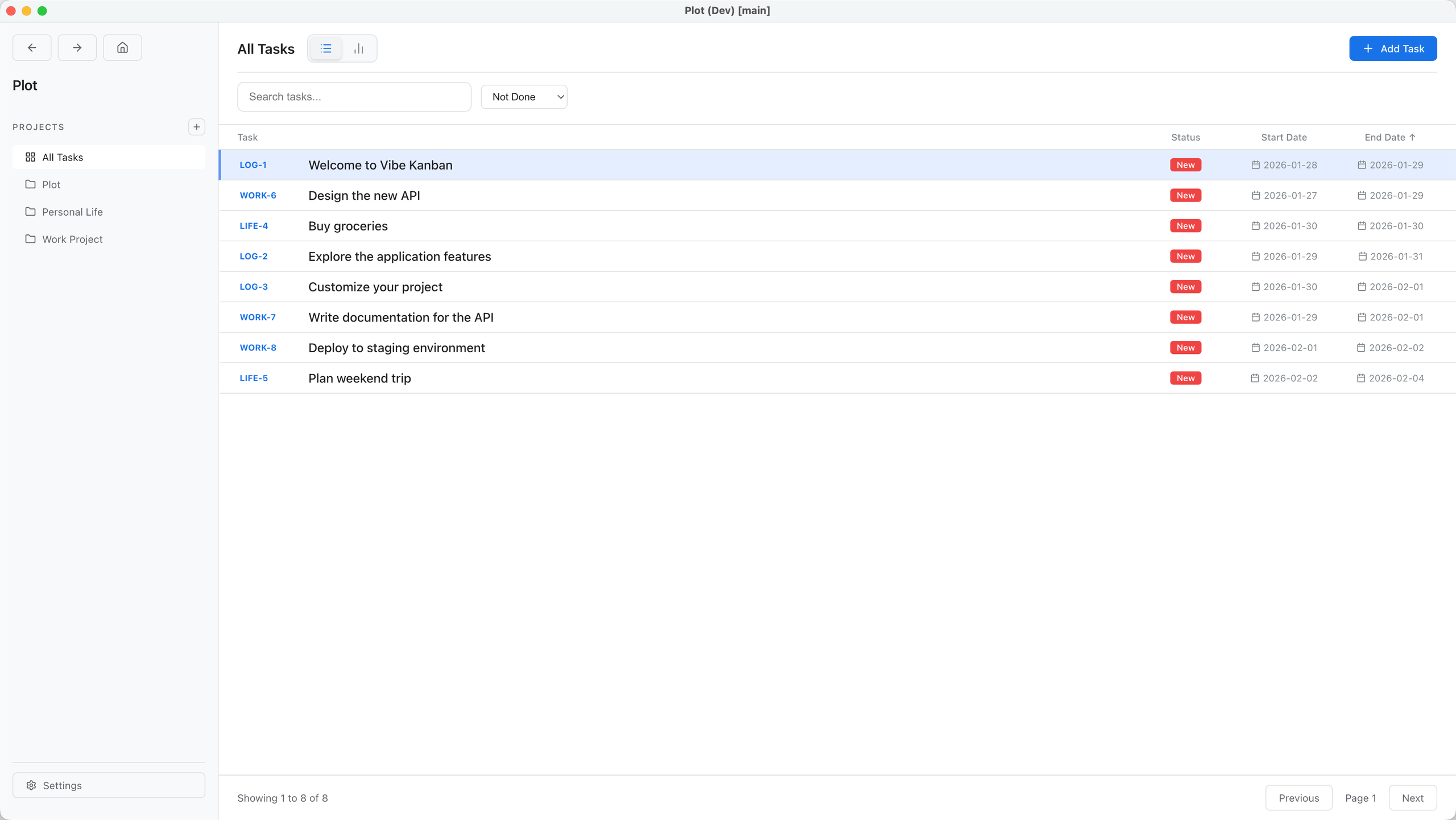Sort by End Date column header arrow
1456x820 pixels.
click(1412, 137)
